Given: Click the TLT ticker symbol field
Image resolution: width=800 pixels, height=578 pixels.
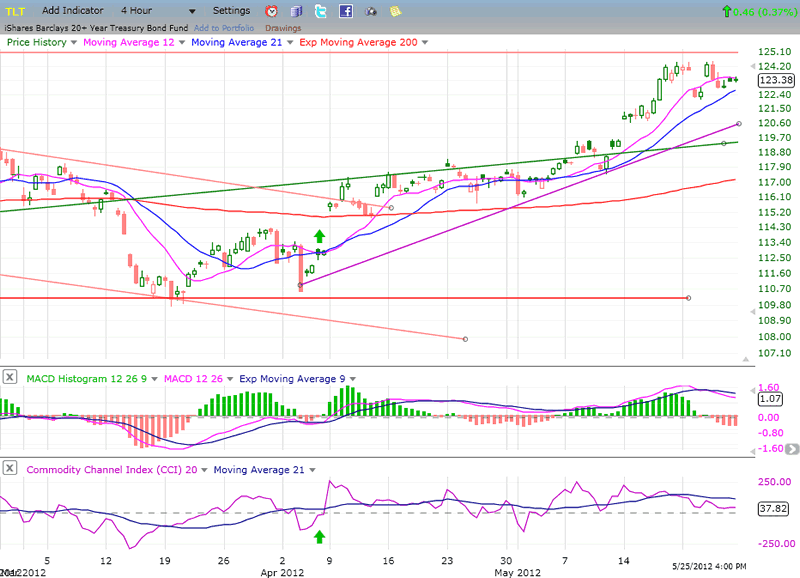Looking at the screenshot, I should 16,11.
